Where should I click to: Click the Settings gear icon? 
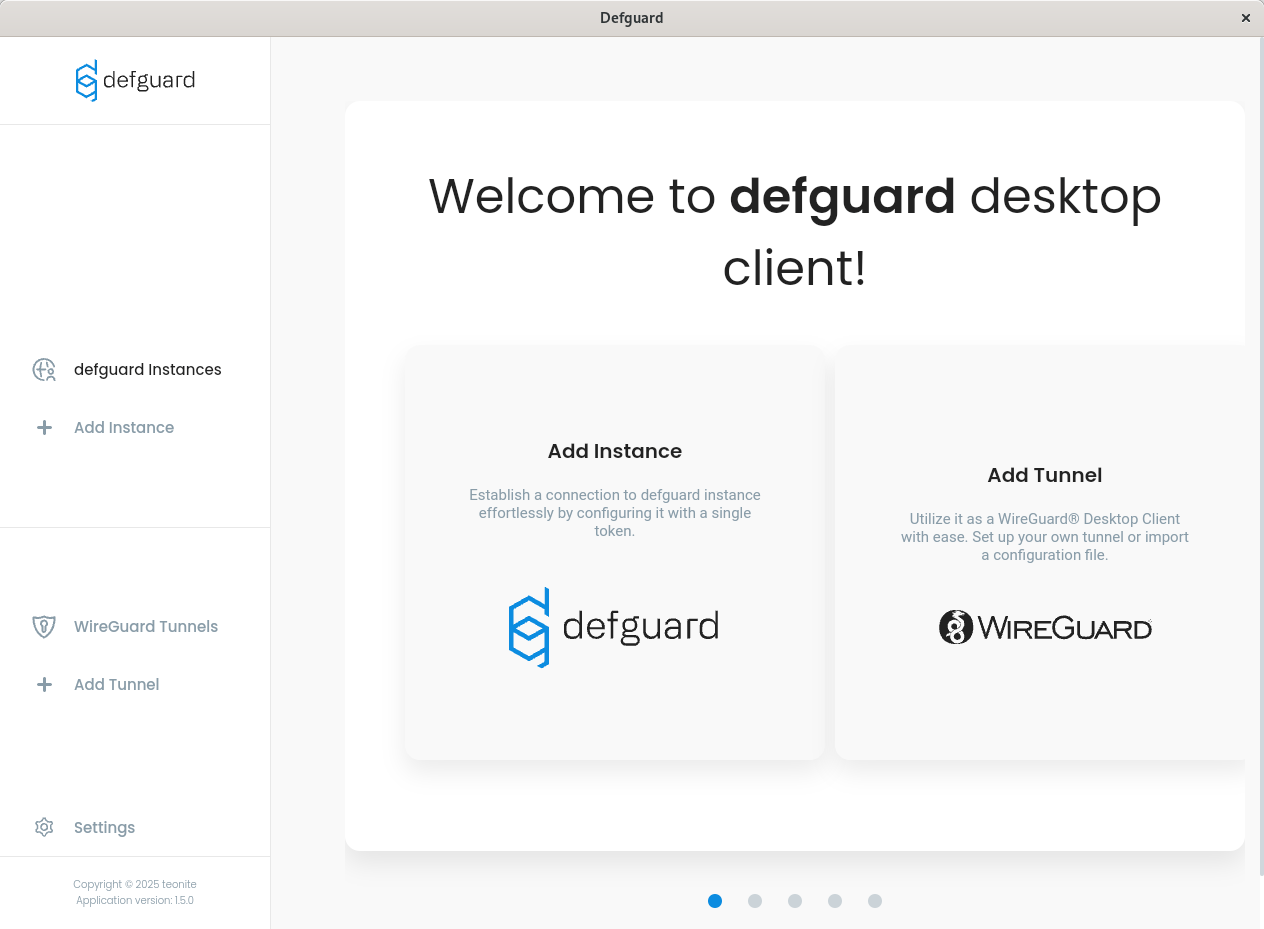coord(44,828)
